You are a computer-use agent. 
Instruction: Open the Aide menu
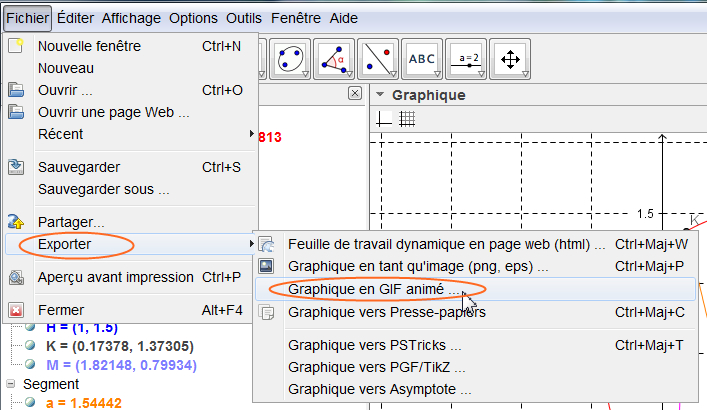click(x=344, y=18)
